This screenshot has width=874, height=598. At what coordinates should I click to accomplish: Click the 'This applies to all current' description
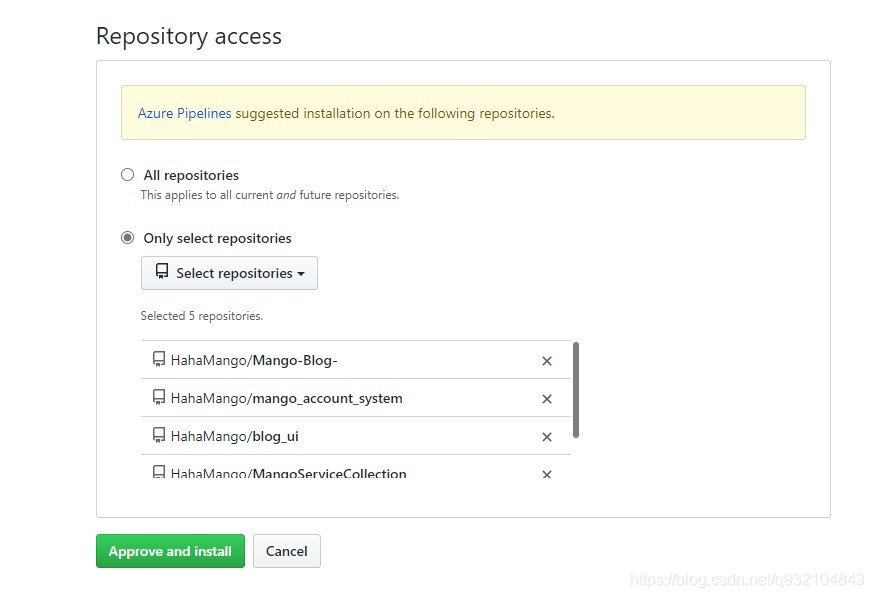(x=270, y=195)
